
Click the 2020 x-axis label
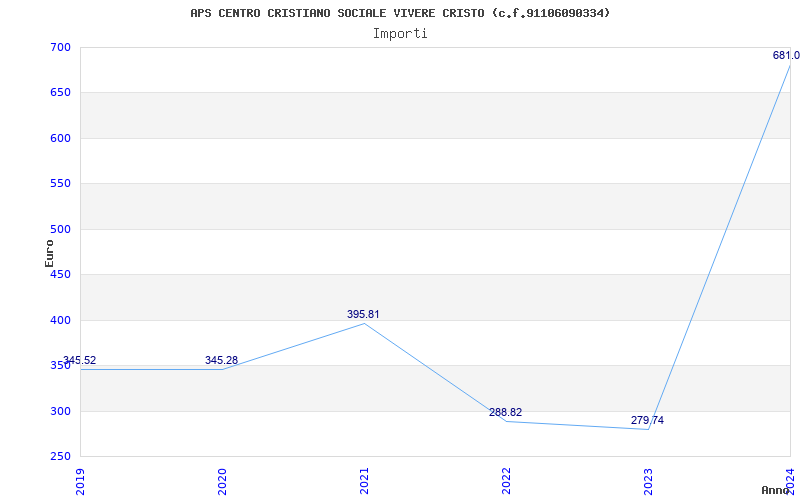(x=222, y=481)
